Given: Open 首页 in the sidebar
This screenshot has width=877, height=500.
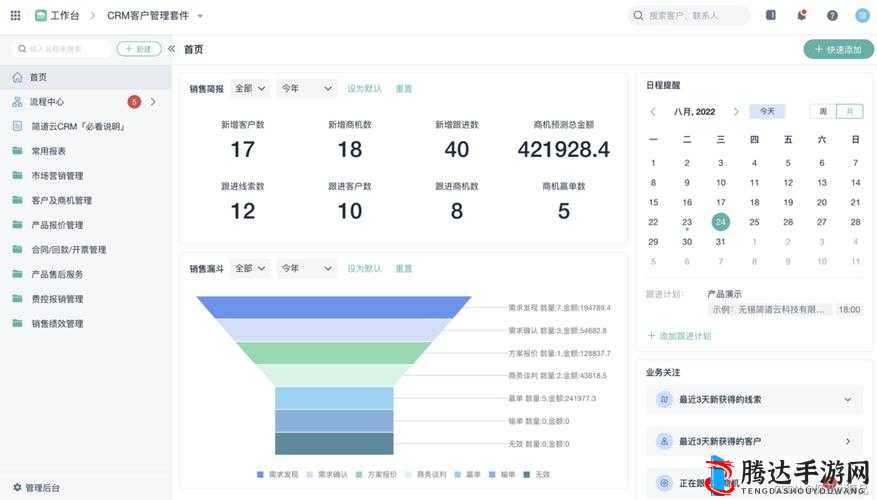Looking at the screenshot, I should point(86,77).
